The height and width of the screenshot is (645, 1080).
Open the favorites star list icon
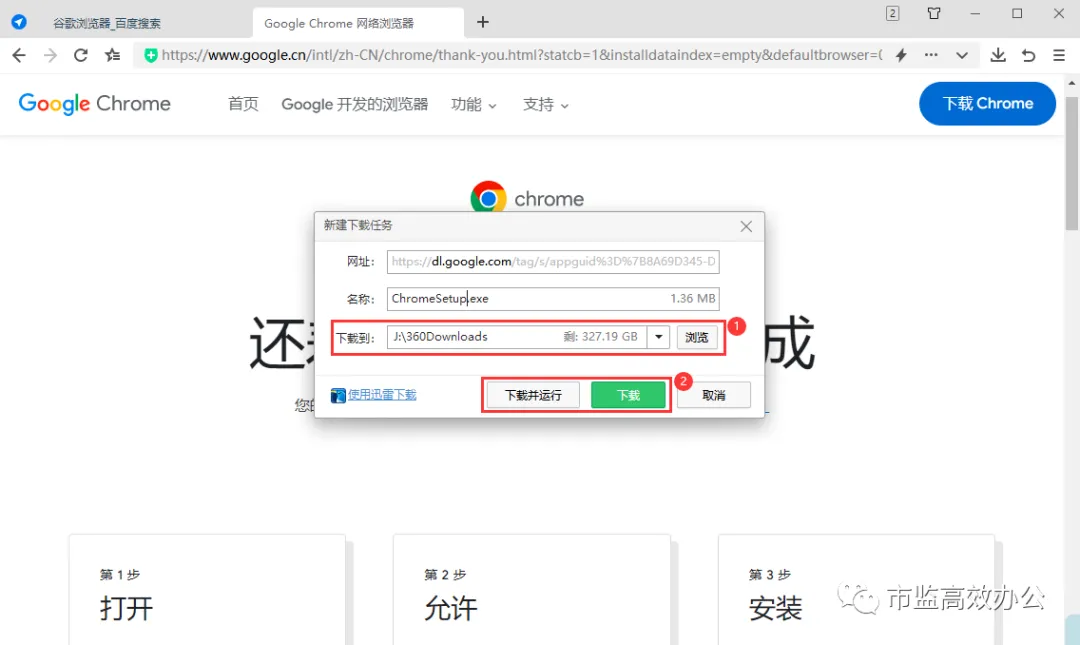coord(112,55)
